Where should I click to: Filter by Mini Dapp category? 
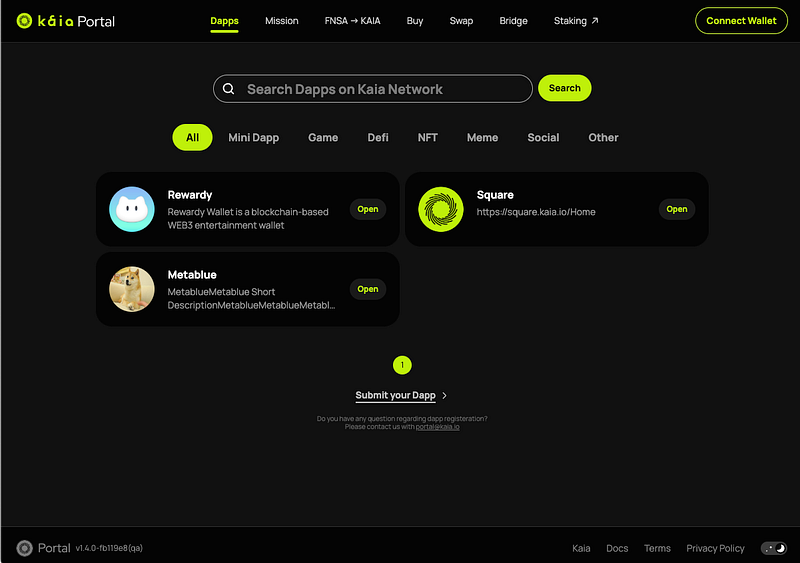click(x=254, y=137)
